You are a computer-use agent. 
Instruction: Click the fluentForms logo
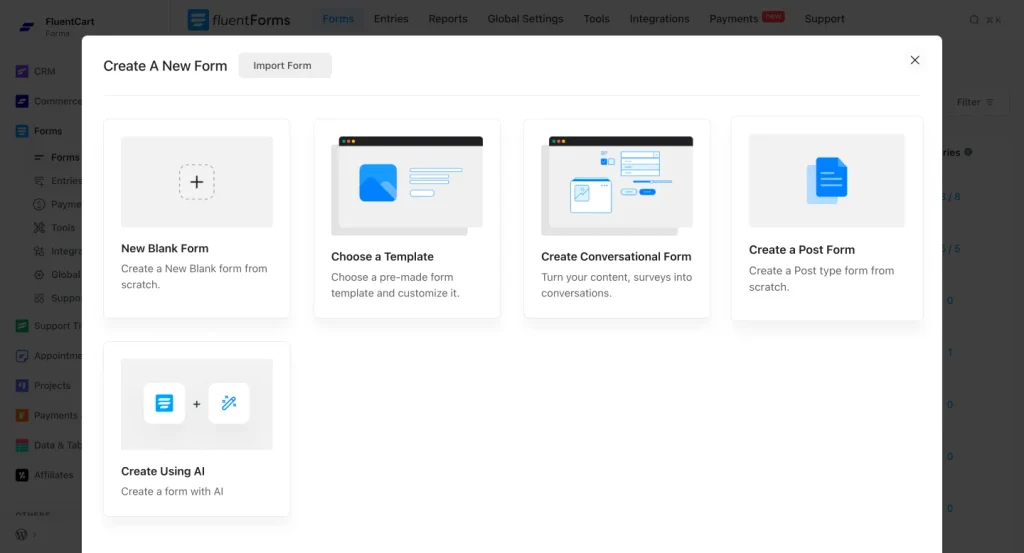point(238,20)
